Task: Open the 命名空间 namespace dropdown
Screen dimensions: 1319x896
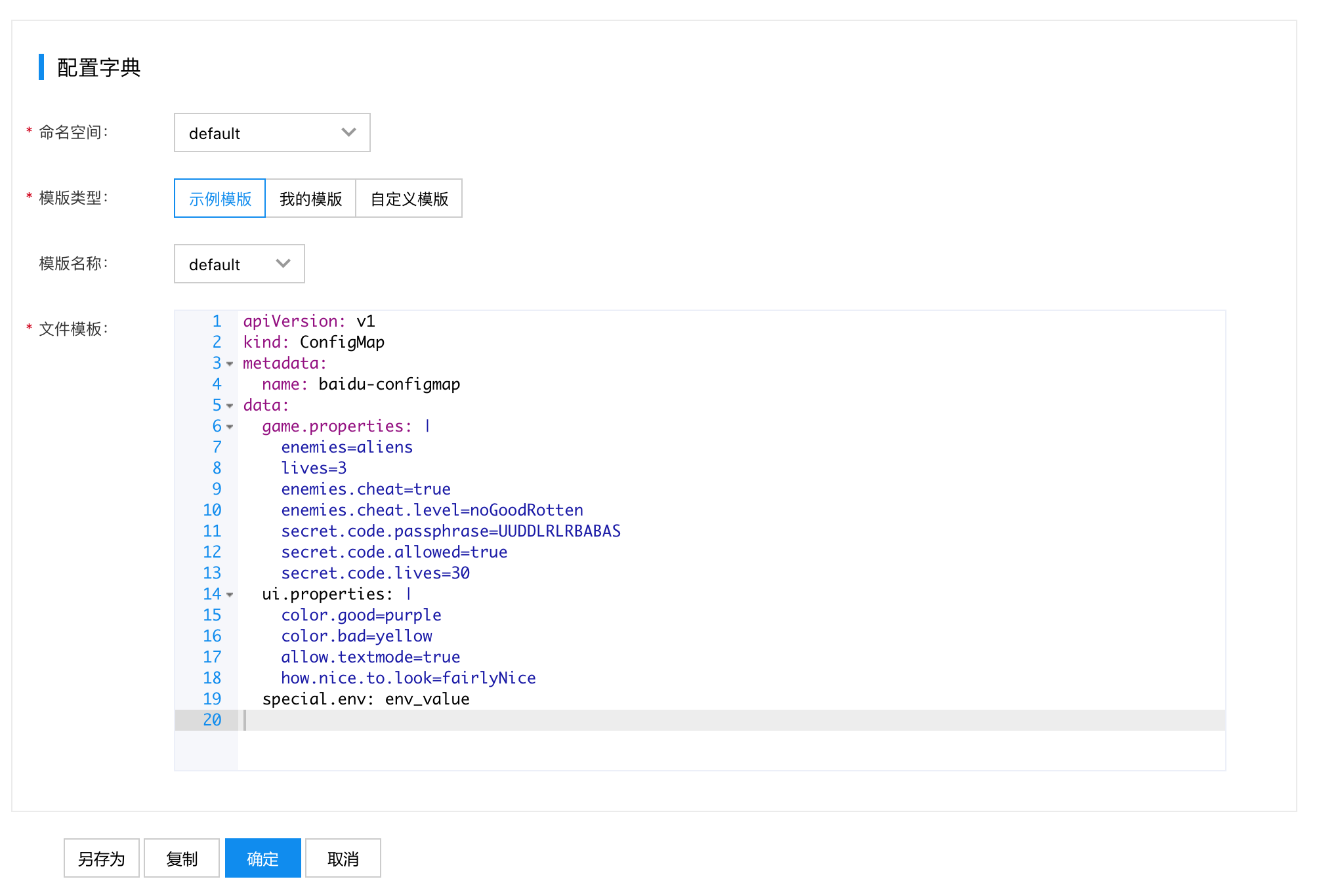Action: (272, 132)
